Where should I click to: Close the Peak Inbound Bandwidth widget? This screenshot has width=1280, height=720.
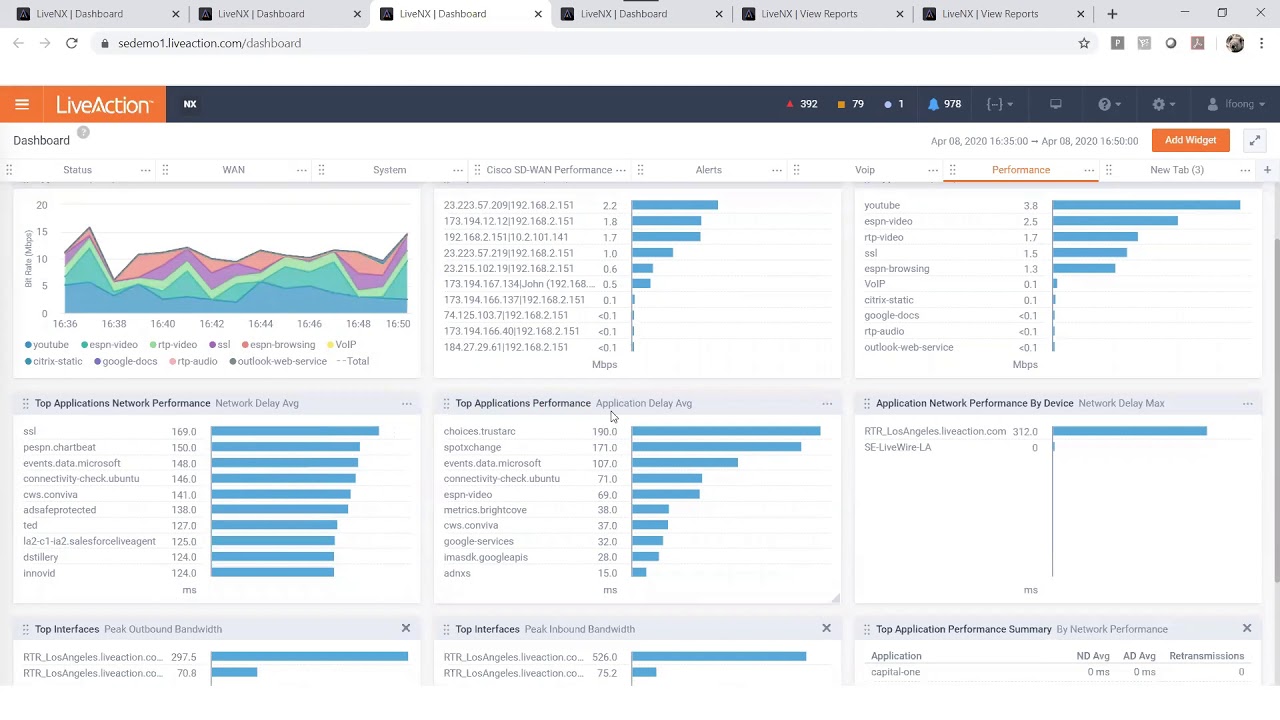click(x=826, y=628)
